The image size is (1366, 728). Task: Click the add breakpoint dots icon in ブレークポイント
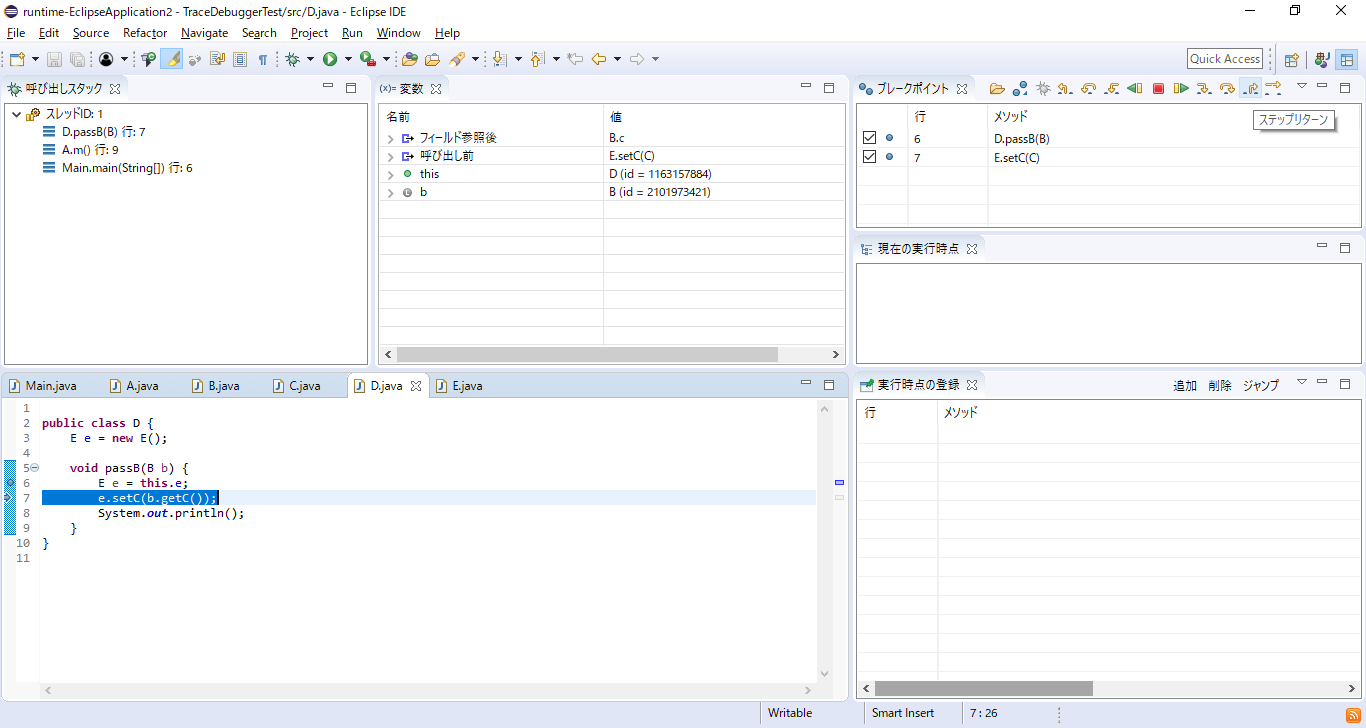tap(1020, 88)
